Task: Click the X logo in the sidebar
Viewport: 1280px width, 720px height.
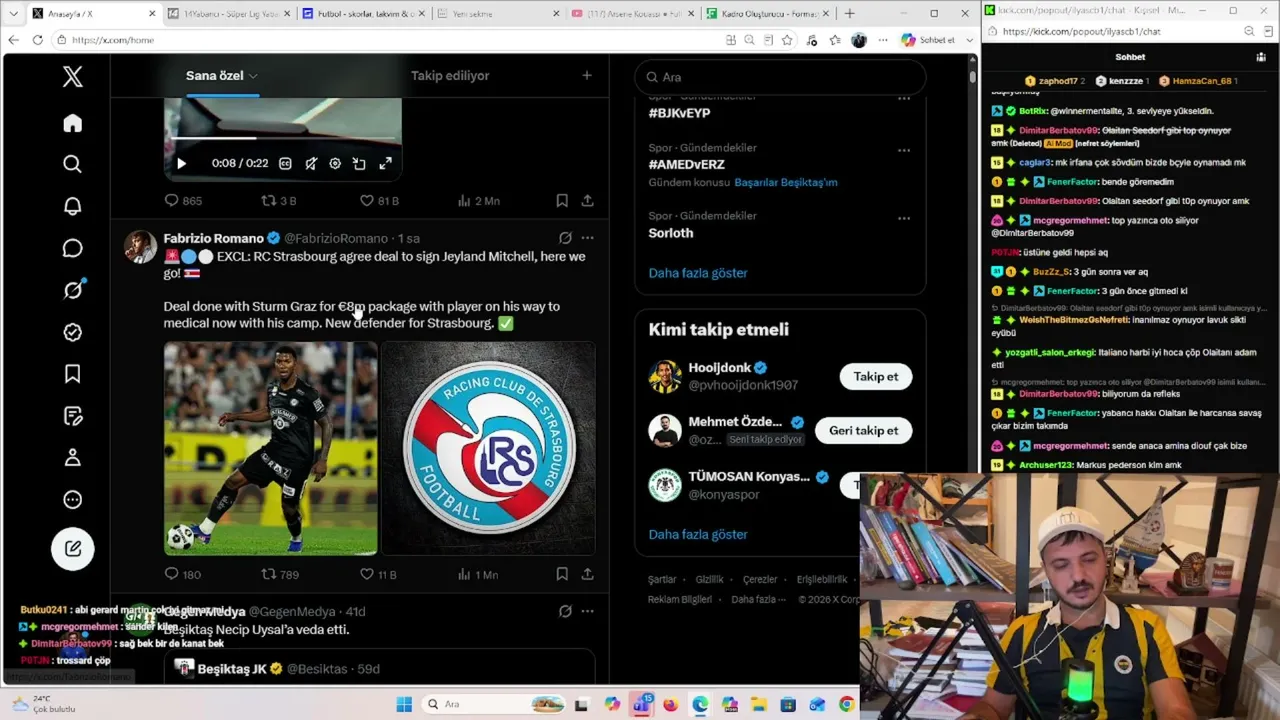Action: tap(72, 77)
